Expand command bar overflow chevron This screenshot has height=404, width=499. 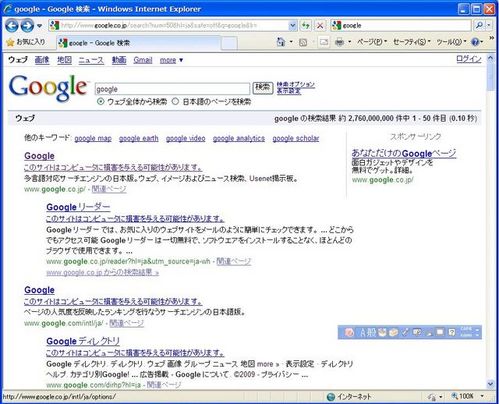492,39
